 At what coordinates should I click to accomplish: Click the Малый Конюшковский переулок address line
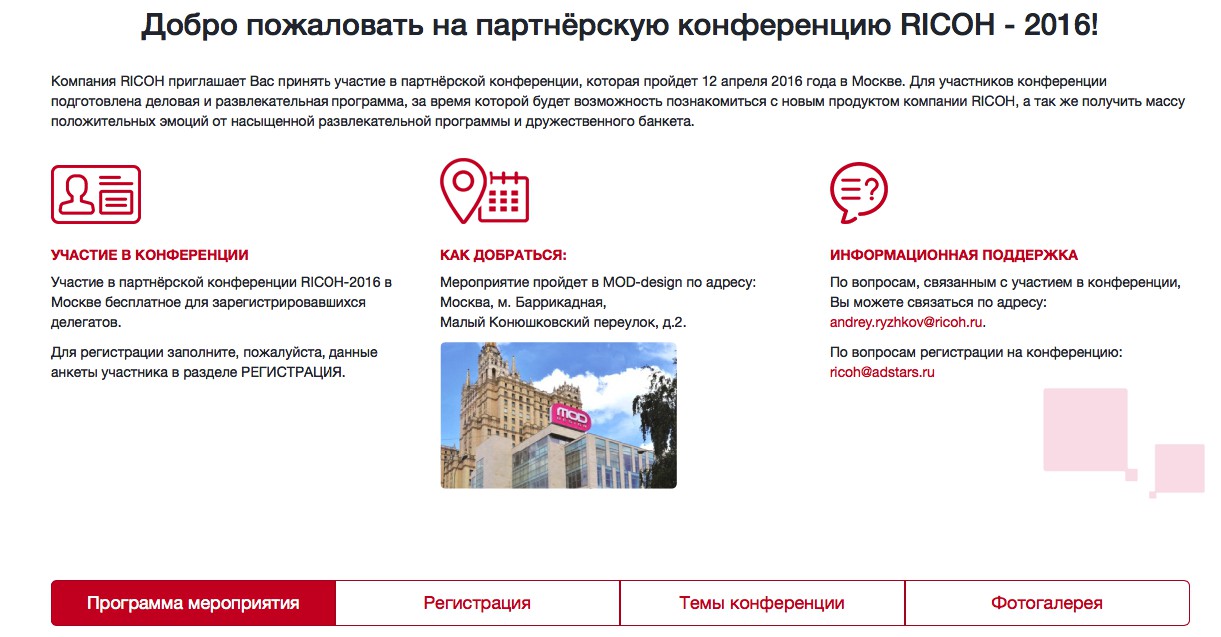tap(564, 322)
